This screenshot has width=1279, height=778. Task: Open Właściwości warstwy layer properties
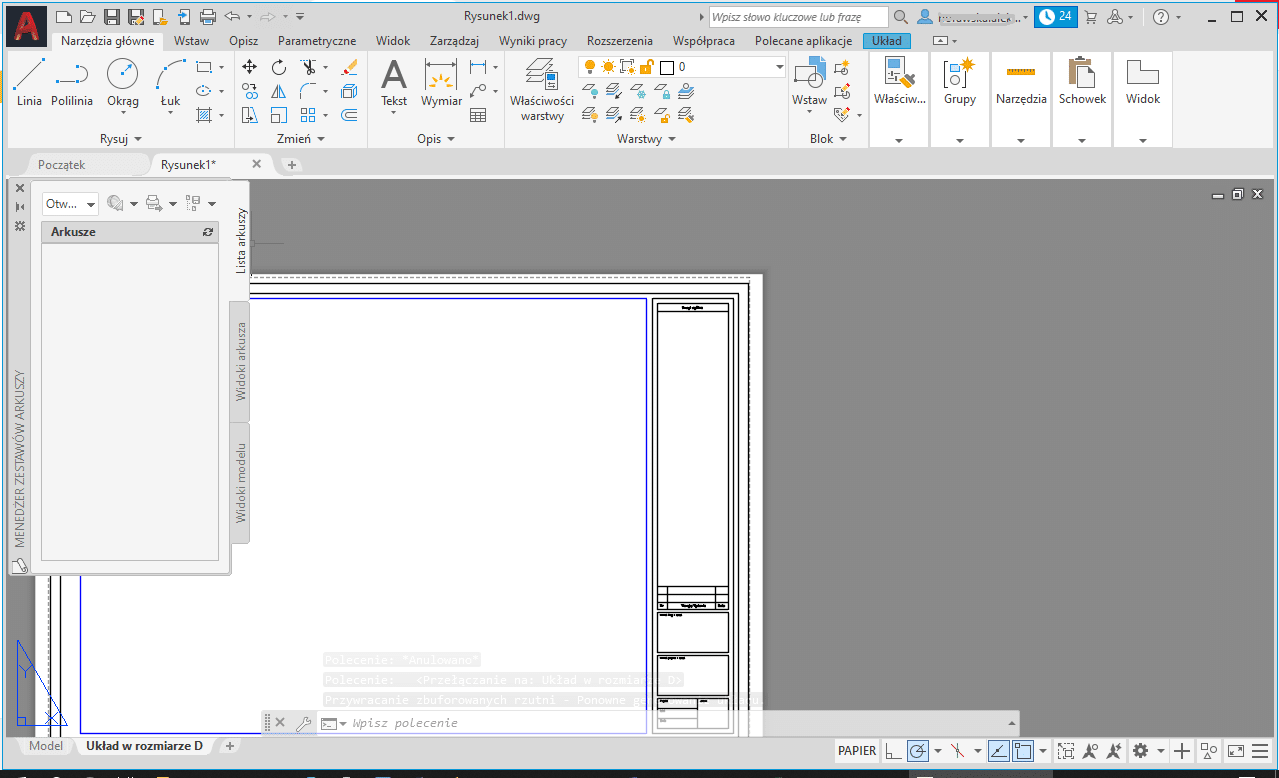(542, 90)
